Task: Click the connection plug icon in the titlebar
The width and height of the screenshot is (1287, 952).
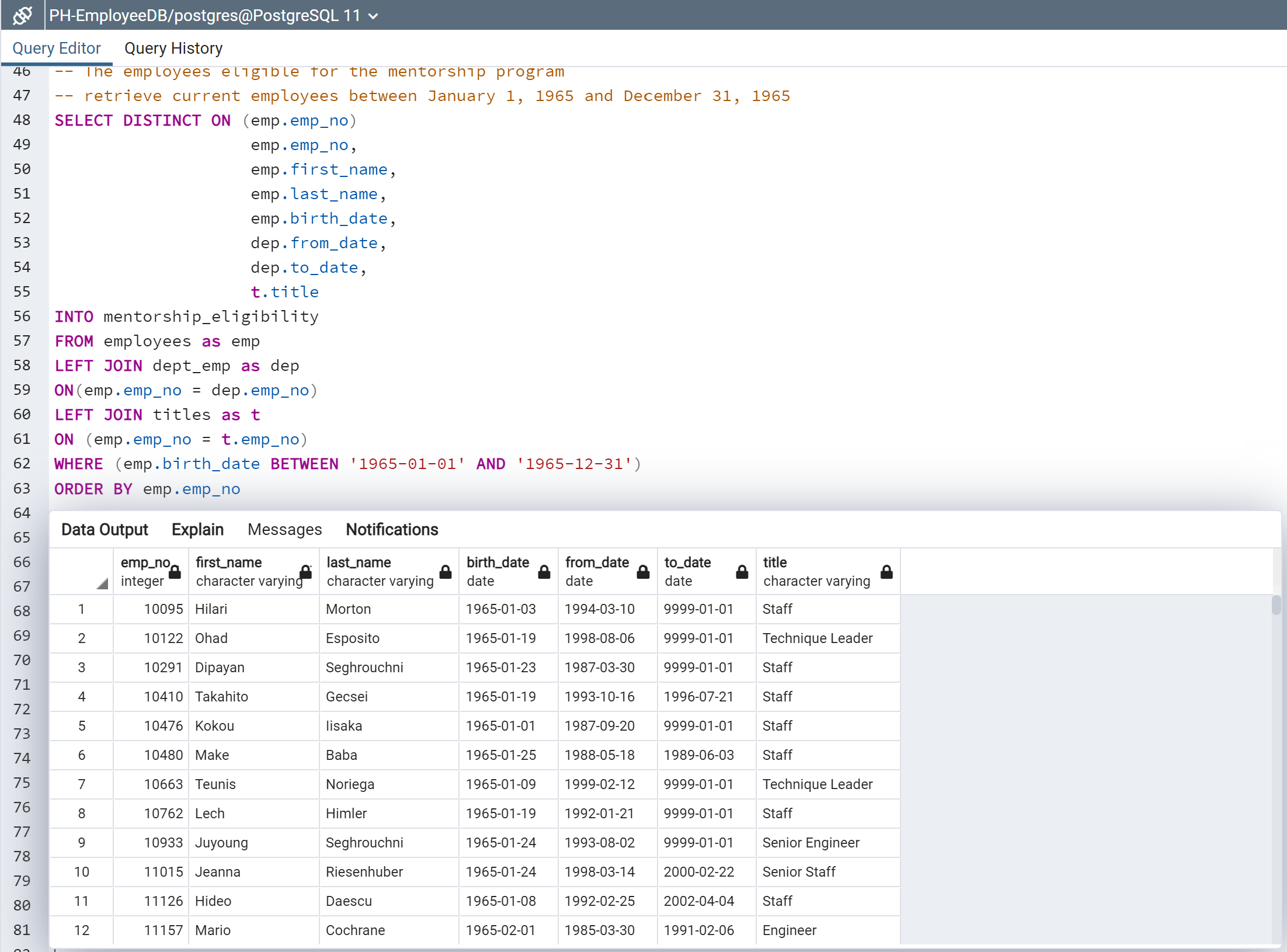Action: pos(21,15)
